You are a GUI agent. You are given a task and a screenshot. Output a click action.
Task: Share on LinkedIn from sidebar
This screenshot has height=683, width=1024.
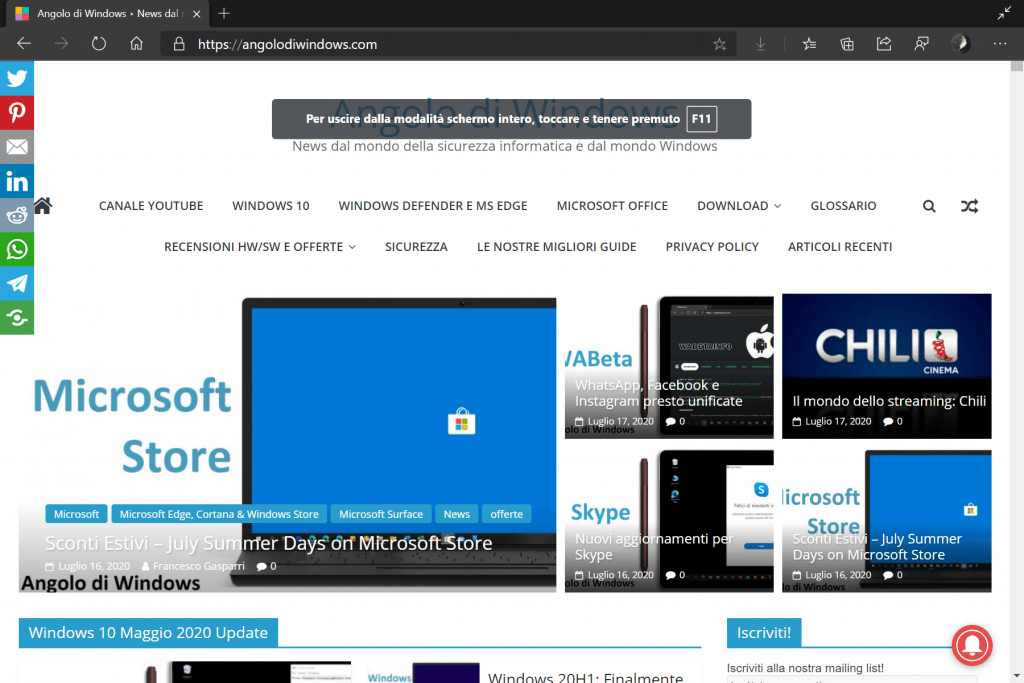17,181
